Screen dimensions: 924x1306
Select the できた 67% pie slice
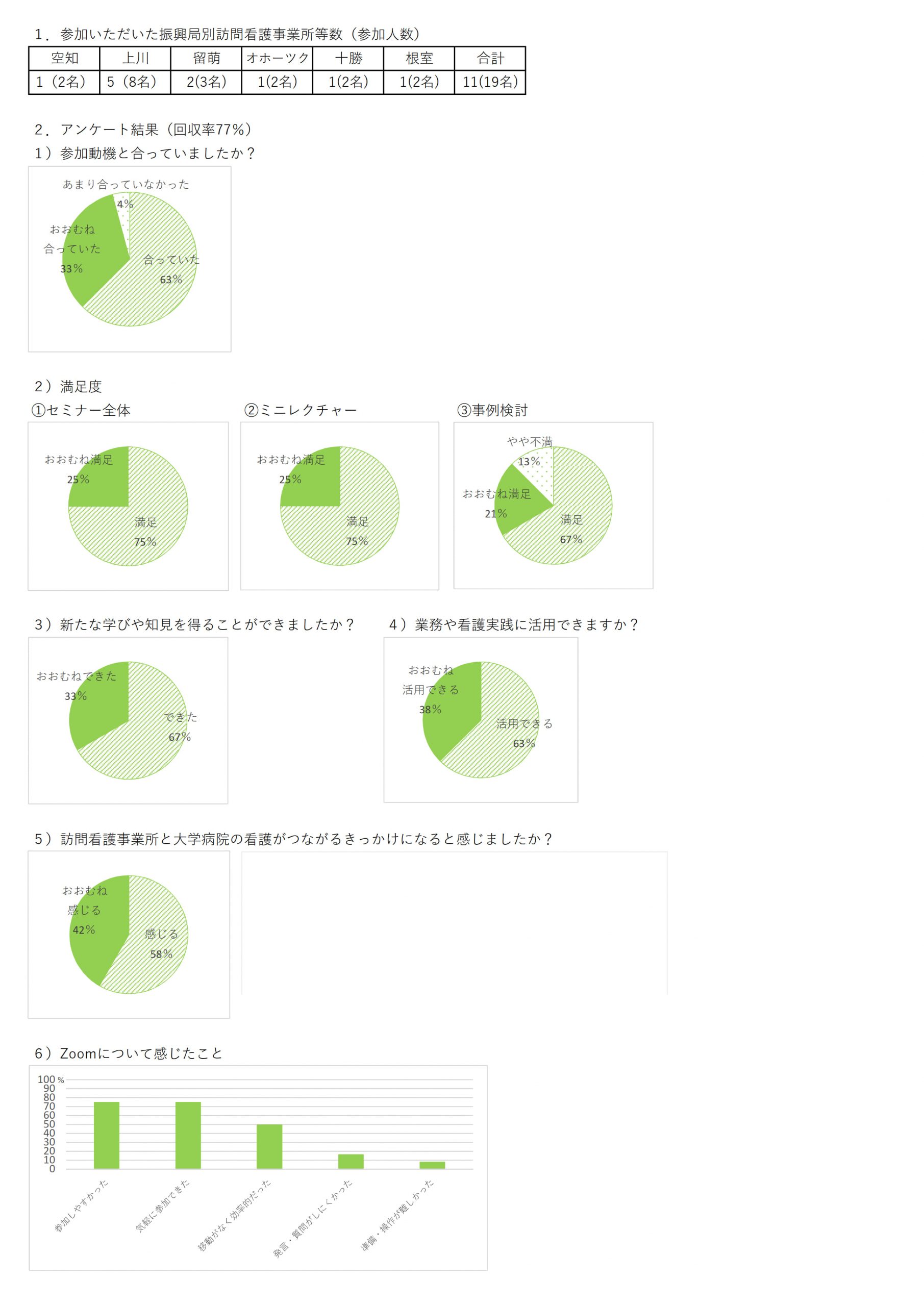(154, 734)
